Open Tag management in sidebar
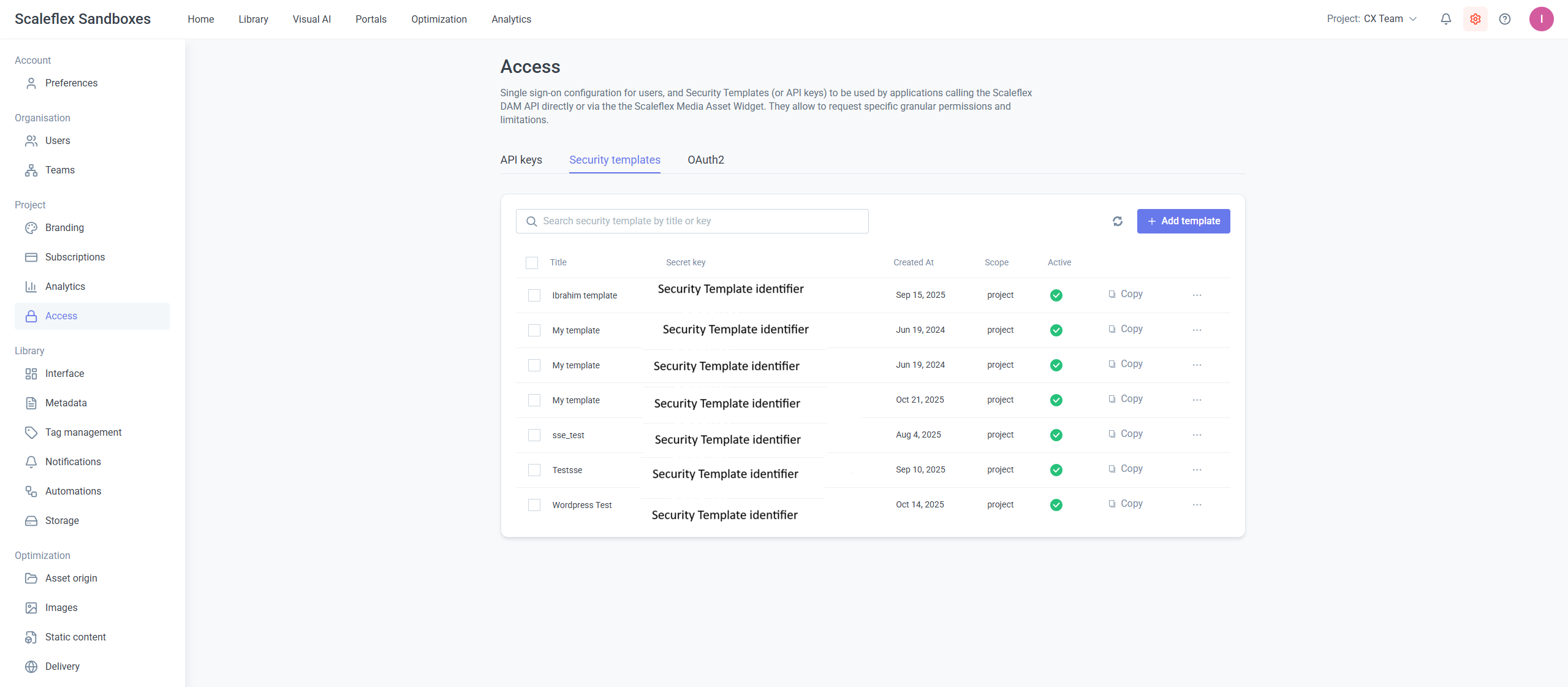 click(x=83, y=432)
